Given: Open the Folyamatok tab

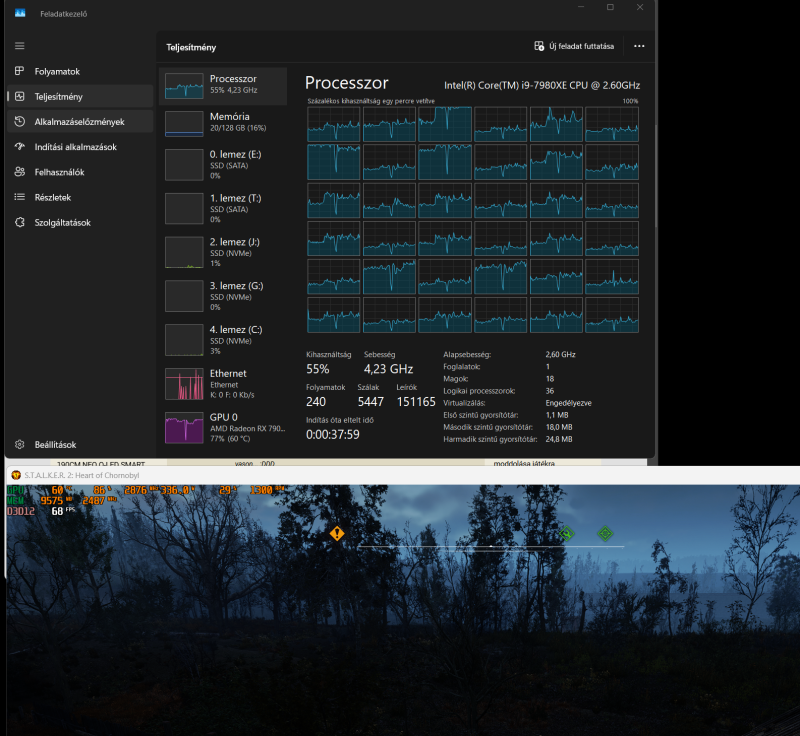Looking at the screenshot, I should [80, 71].
